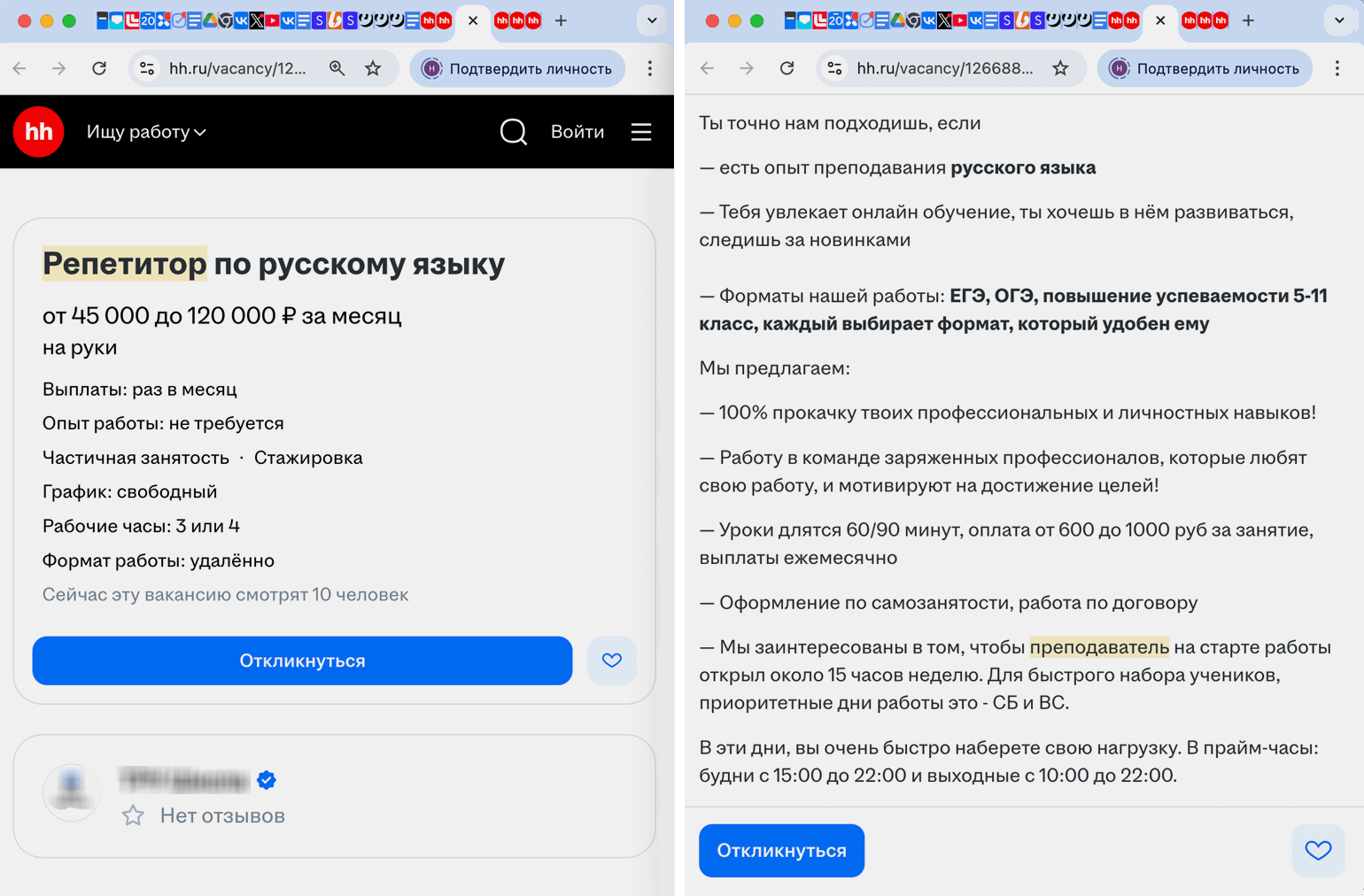Screen dimensions: 1364x896
Task: Bookmark page with star in right address bar
Action: tap(1060, 68)
